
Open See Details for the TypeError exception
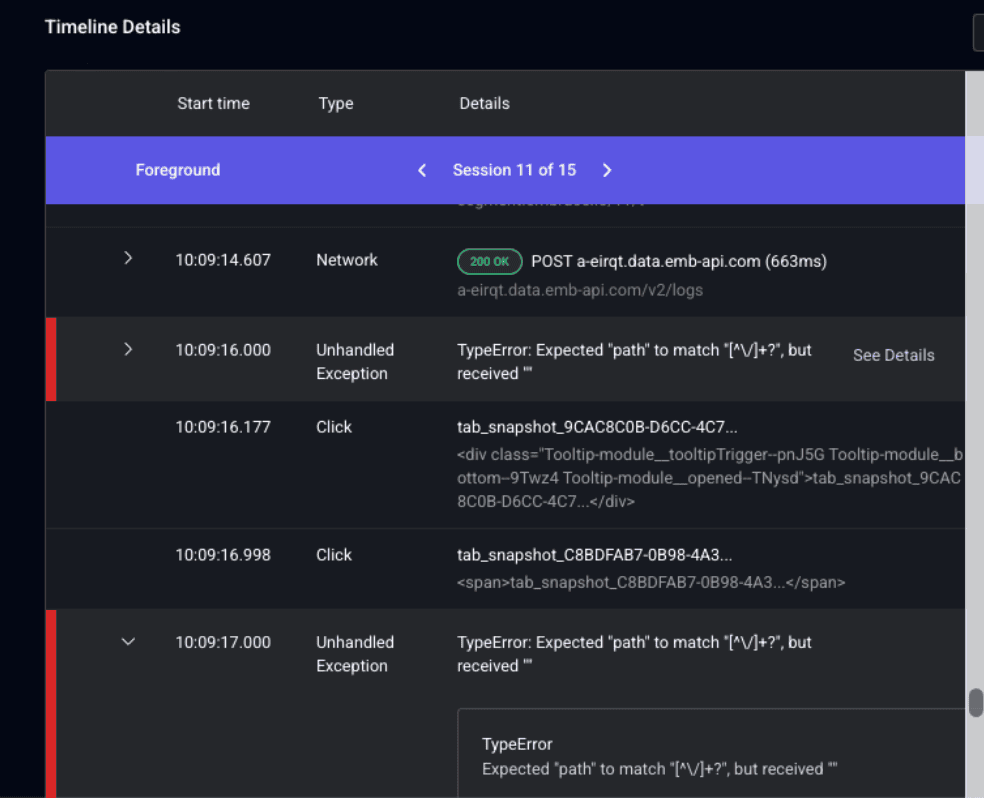(893, 355)
